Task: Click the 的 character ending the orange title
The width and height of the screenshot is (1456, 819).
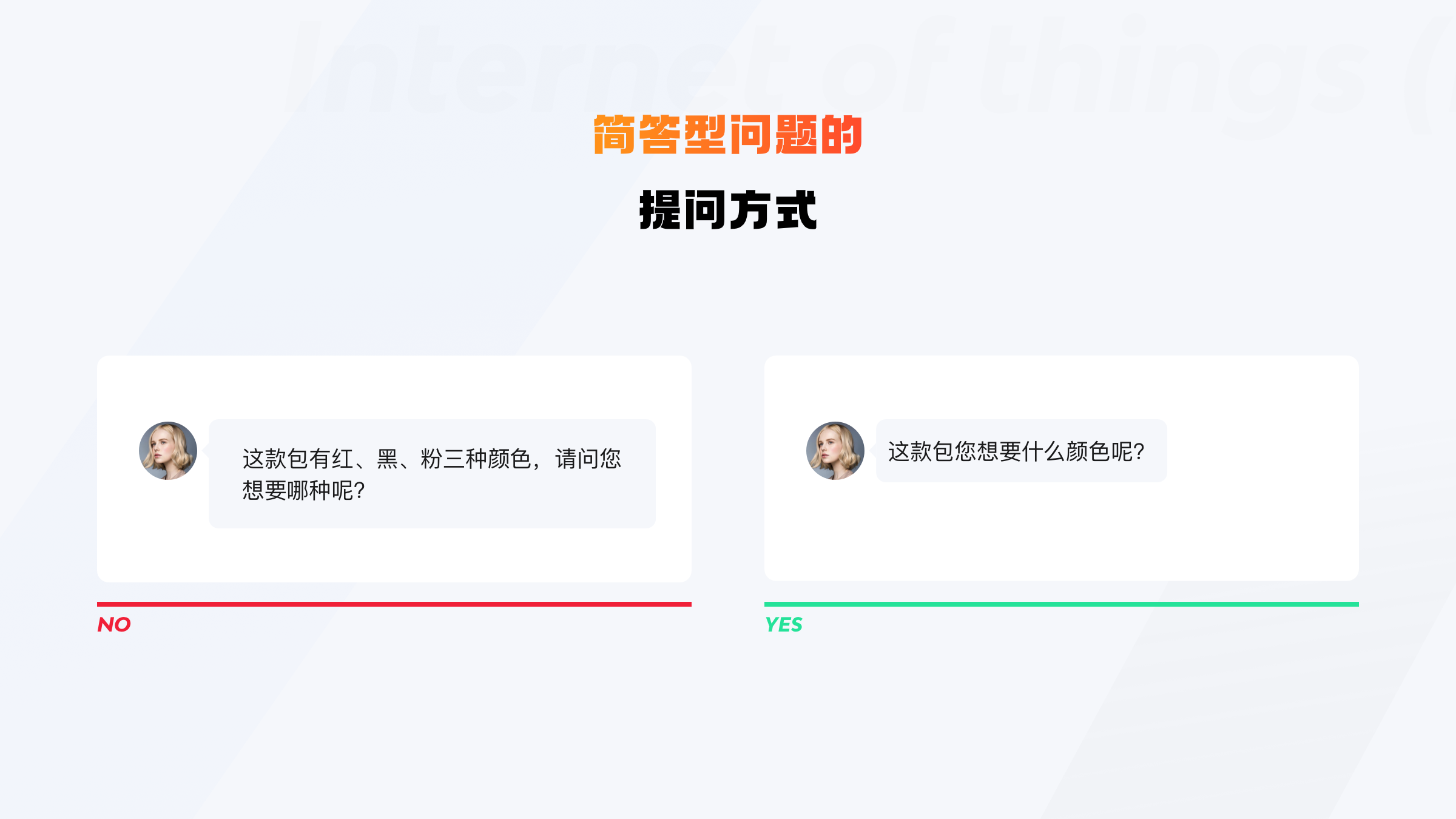Action: [841, 135]
